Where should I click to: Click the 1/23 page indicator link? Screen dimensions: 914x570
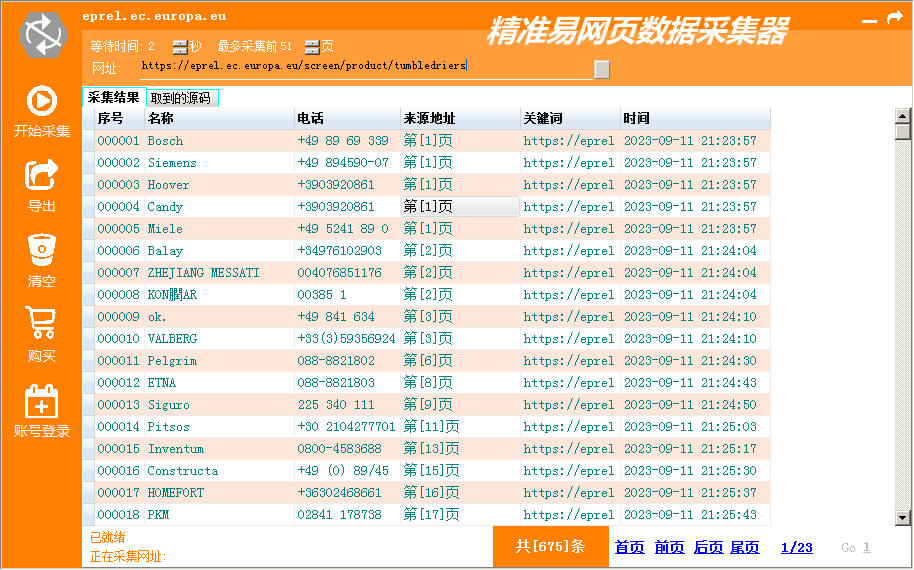click(796, 547)
